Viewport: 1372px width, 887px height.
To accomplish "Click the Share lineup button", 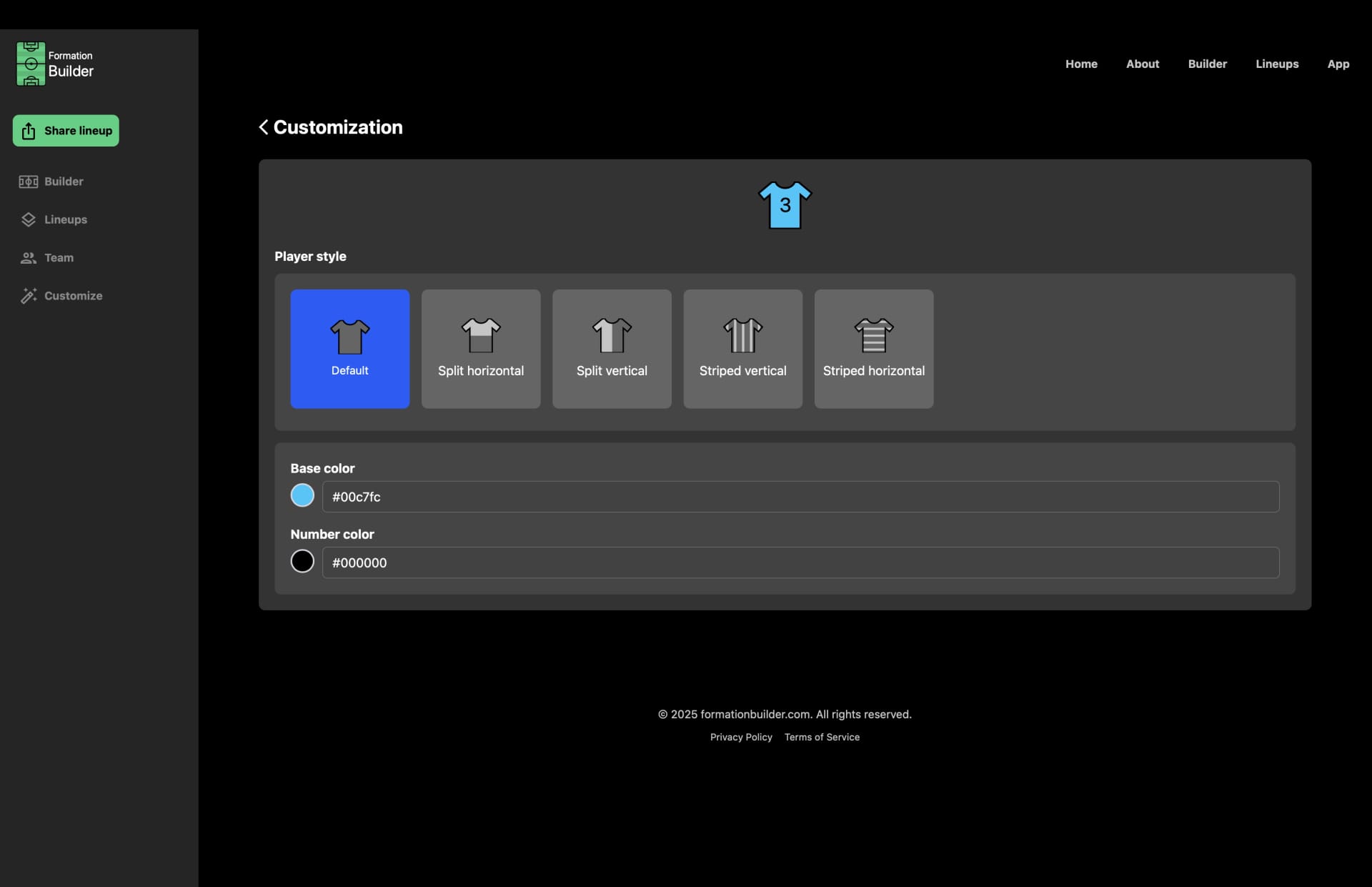I will pyautogui.click(x=66, y=131).
